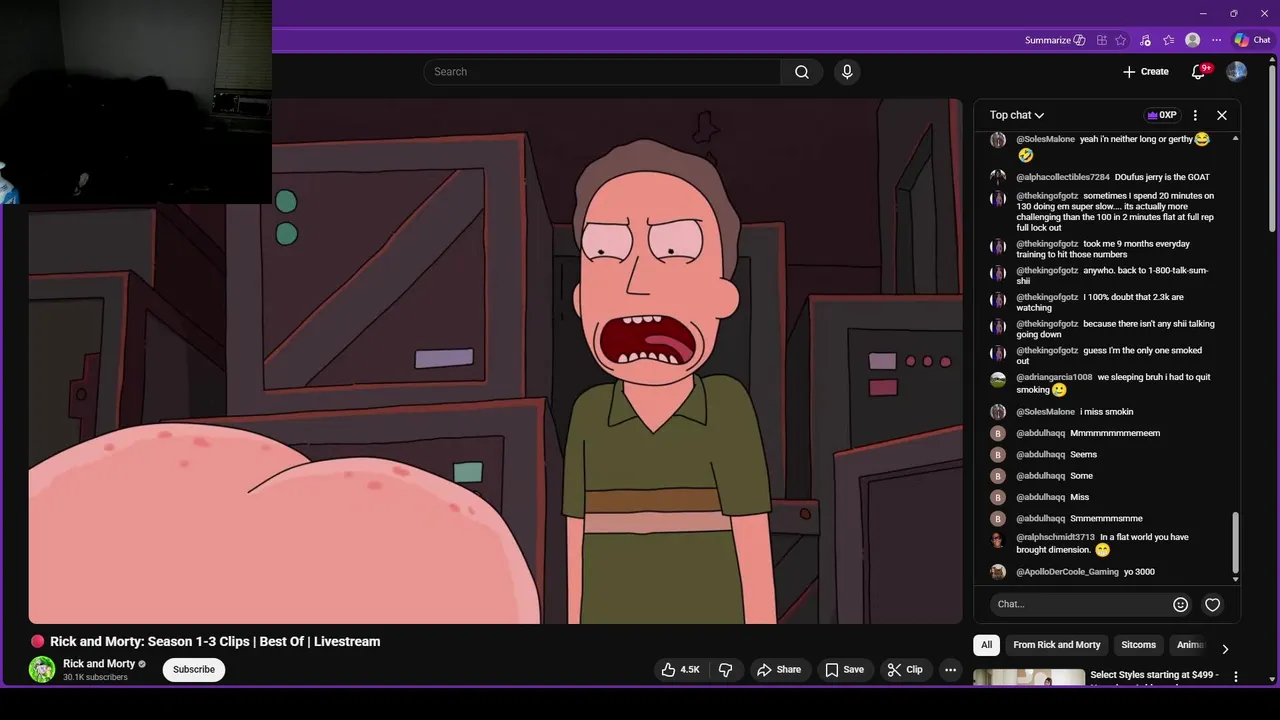Open the Select Styles ad thumbnail
This screenshot has height=720, width=1280.
click(x=1029, y=678)
